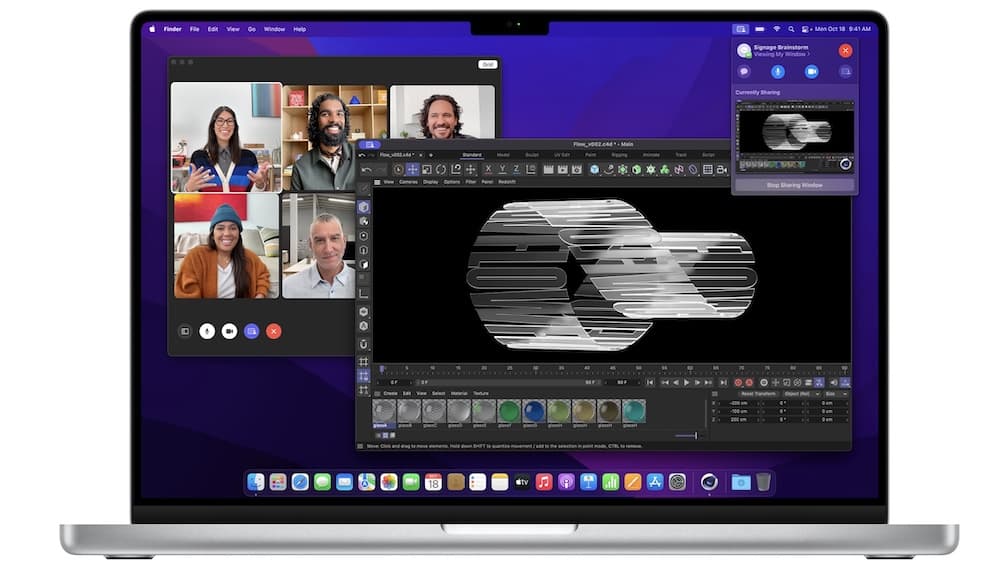Screen dimensions: 1000x578
Task: Go to end of timeline
Action: pos(723,382)
